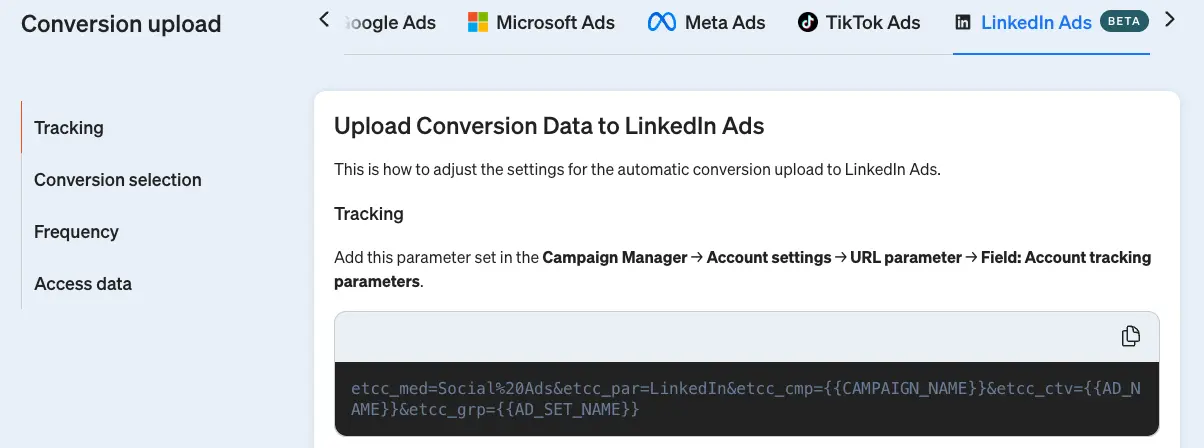Select the LinkedIn Ads tab label
The width and height of the screenshot is (1204, 448).
[x=1036, y=22]
